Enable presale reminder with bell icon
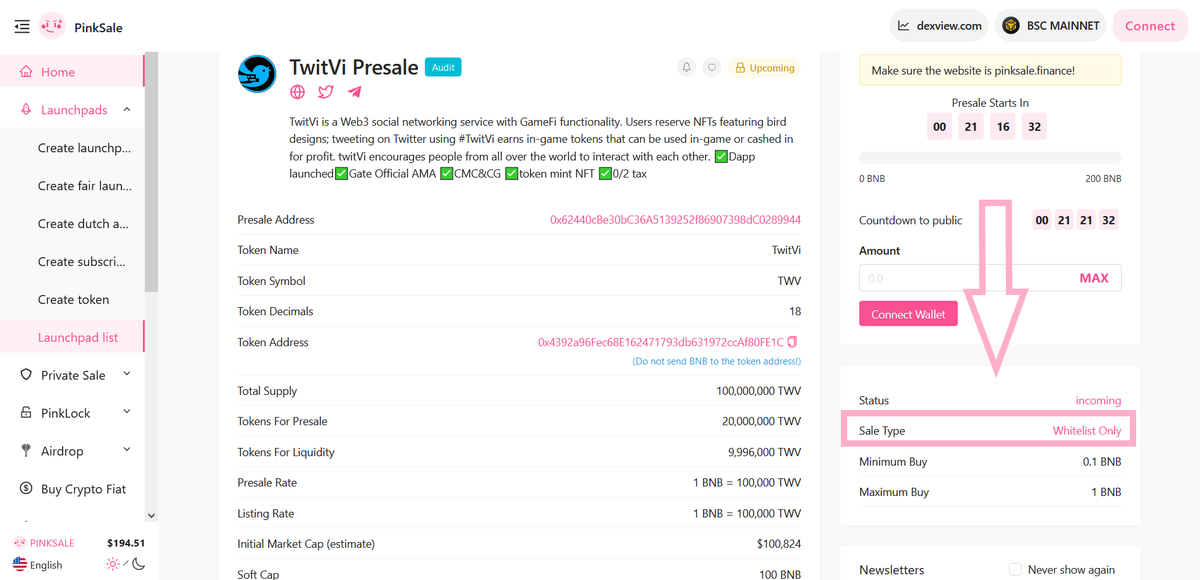The image size is (1200, 580). pyautogui.click(x=686, y=68)
